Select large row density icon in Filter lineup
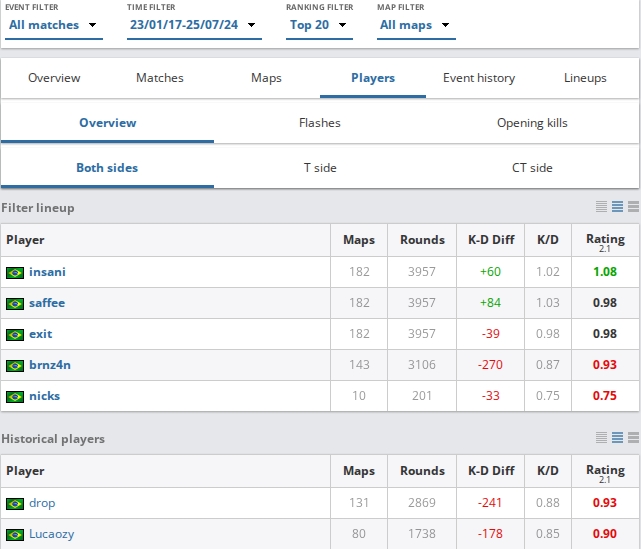Screen dimensions: 641x549 click(x=633, y=207)
